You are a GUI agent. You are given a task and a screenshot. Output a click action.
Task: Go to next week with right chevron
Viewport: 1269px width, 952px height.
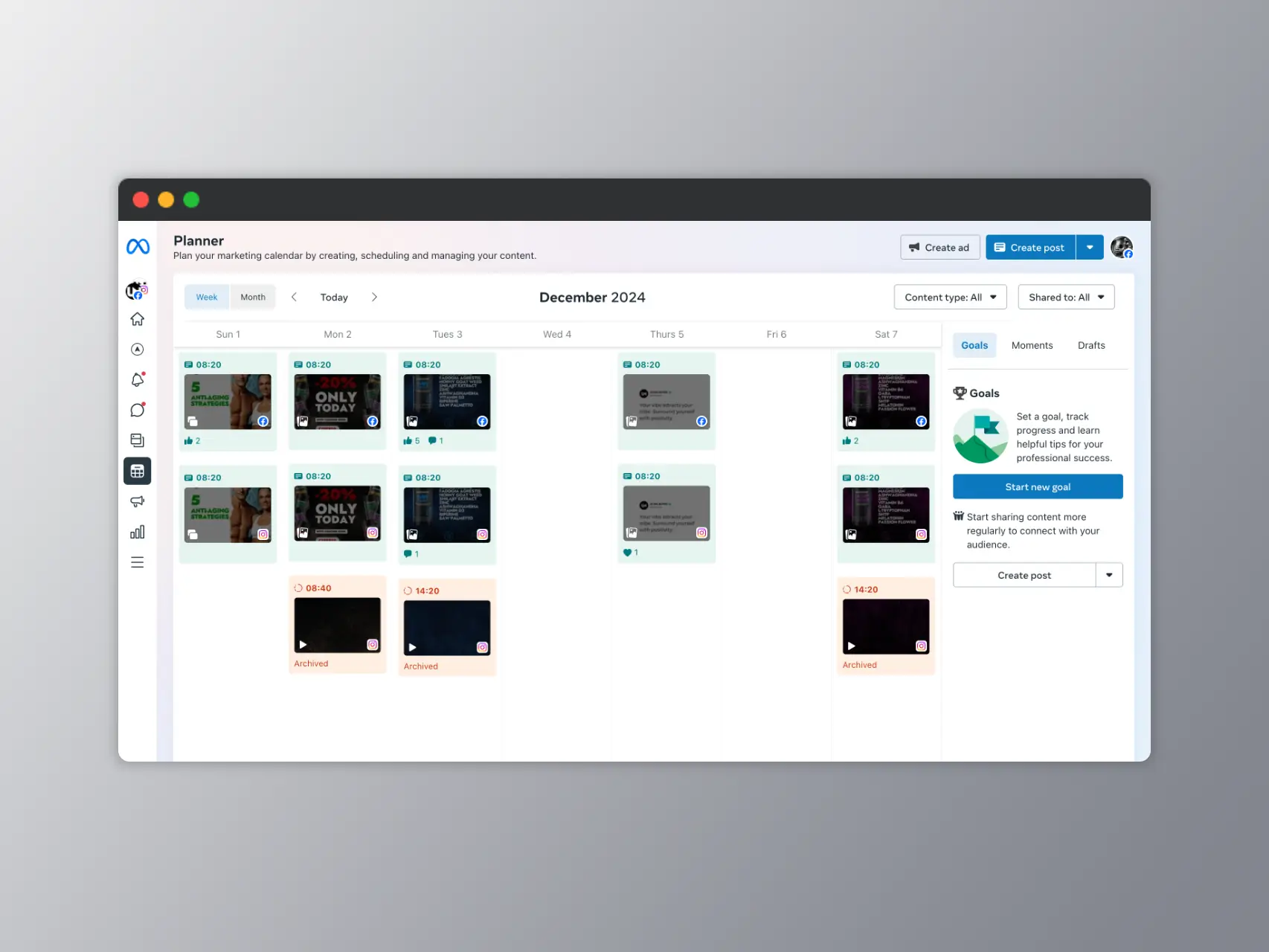click(x=374, y=297)
